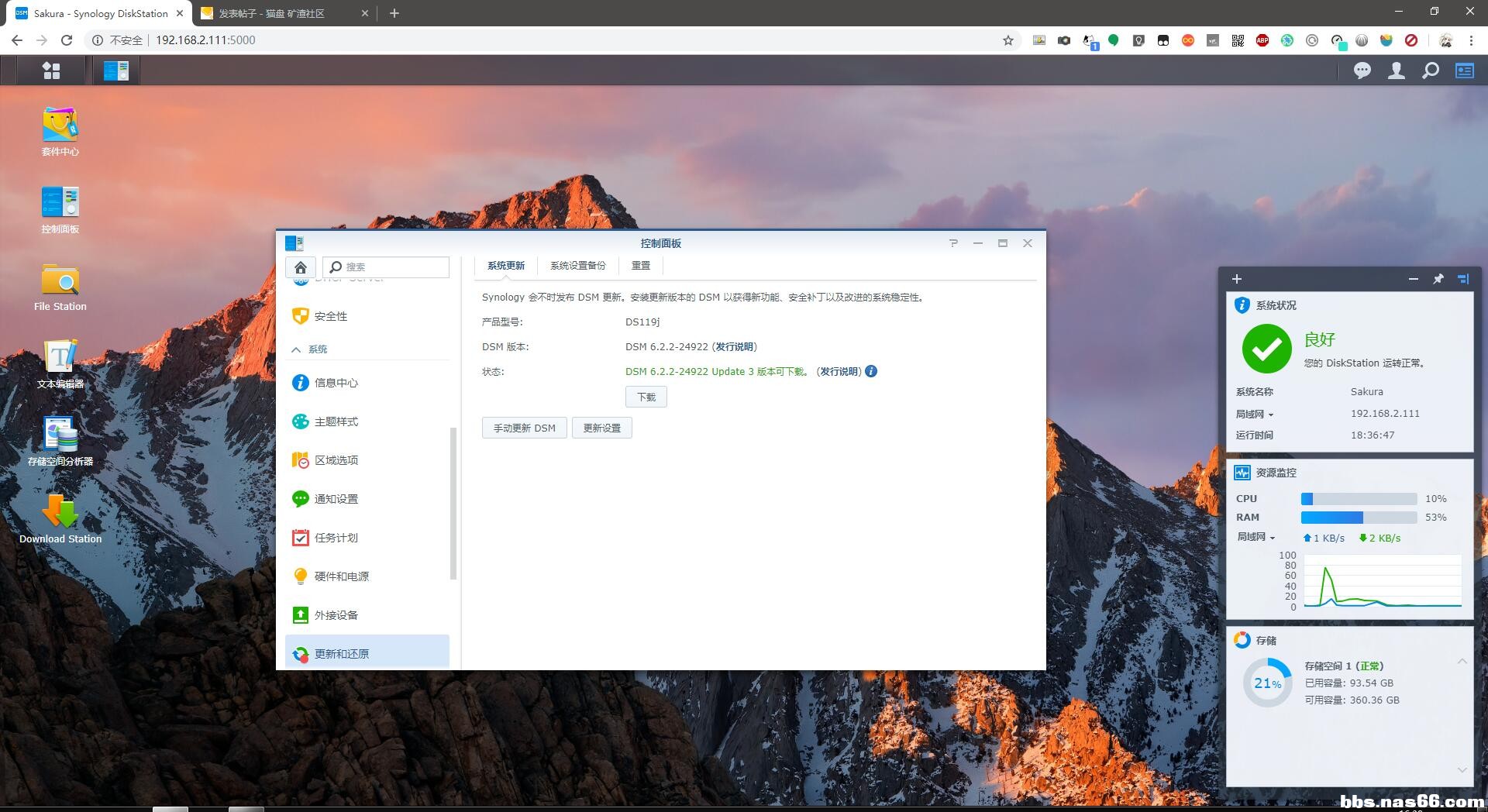Screen dimensions: 1488x812
Task: Switch to the 系统更新 tab
Action: 506,266
